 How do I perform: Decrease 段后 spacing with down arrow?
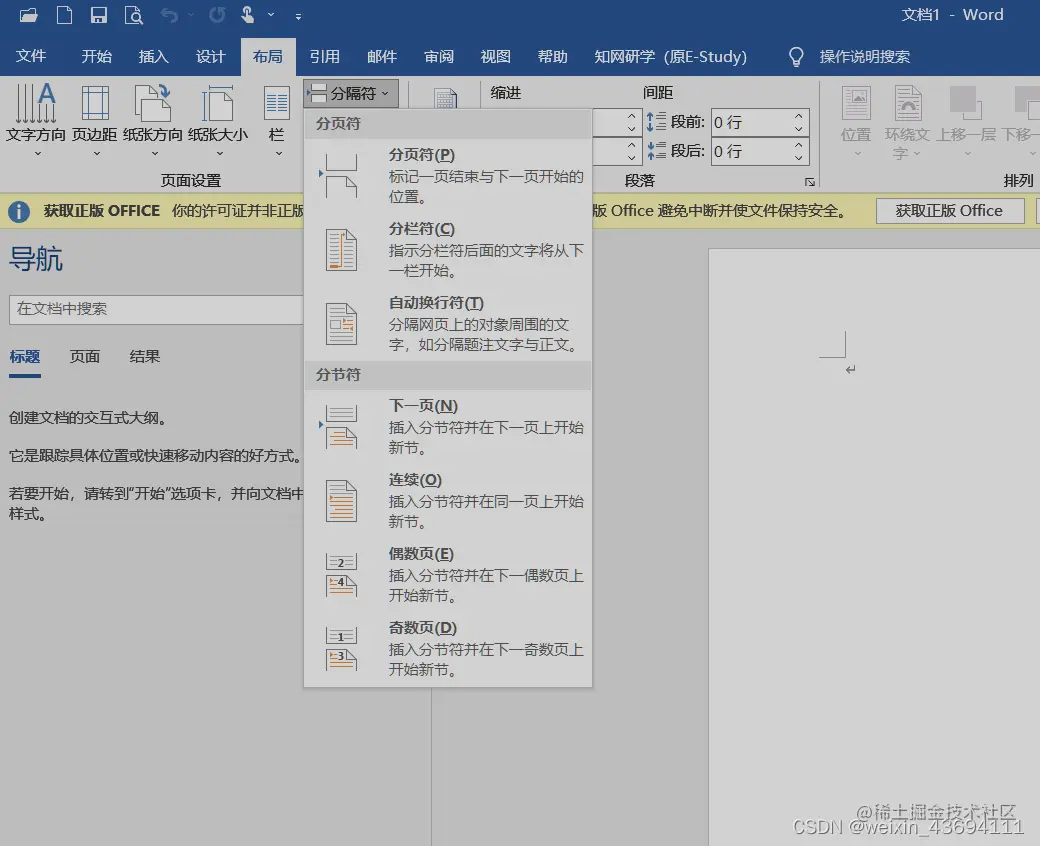pyautogui.click(x=799, y=158)
